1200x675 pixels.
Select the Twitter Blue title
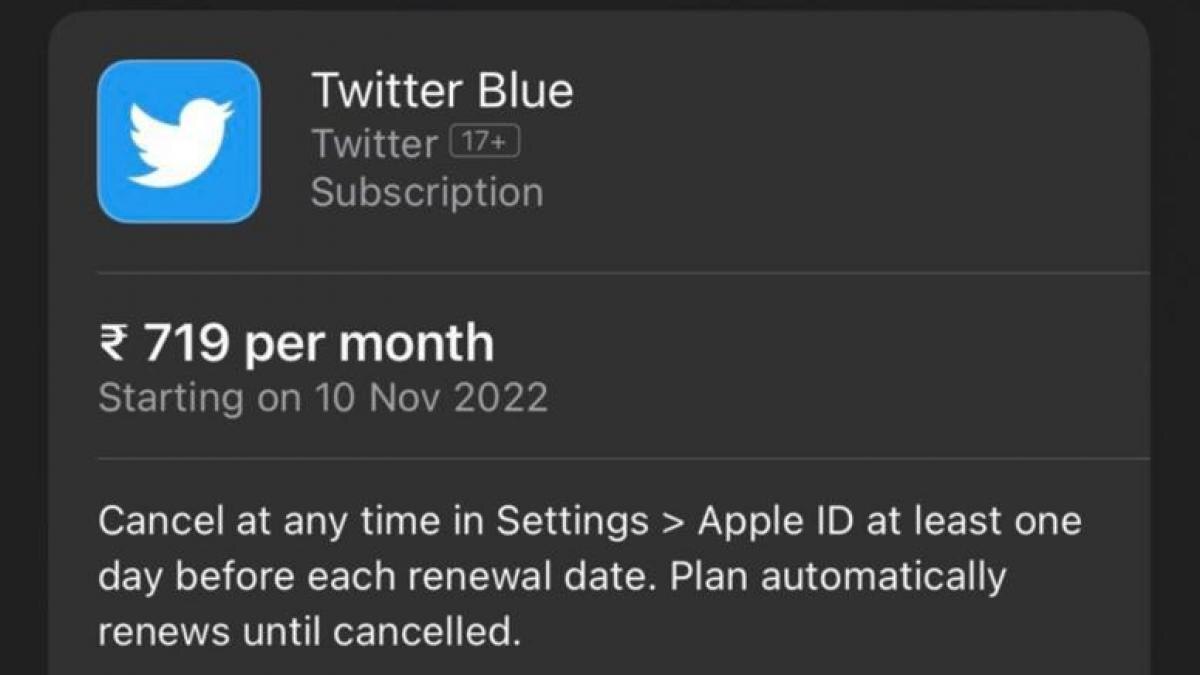tap(442, 90)
